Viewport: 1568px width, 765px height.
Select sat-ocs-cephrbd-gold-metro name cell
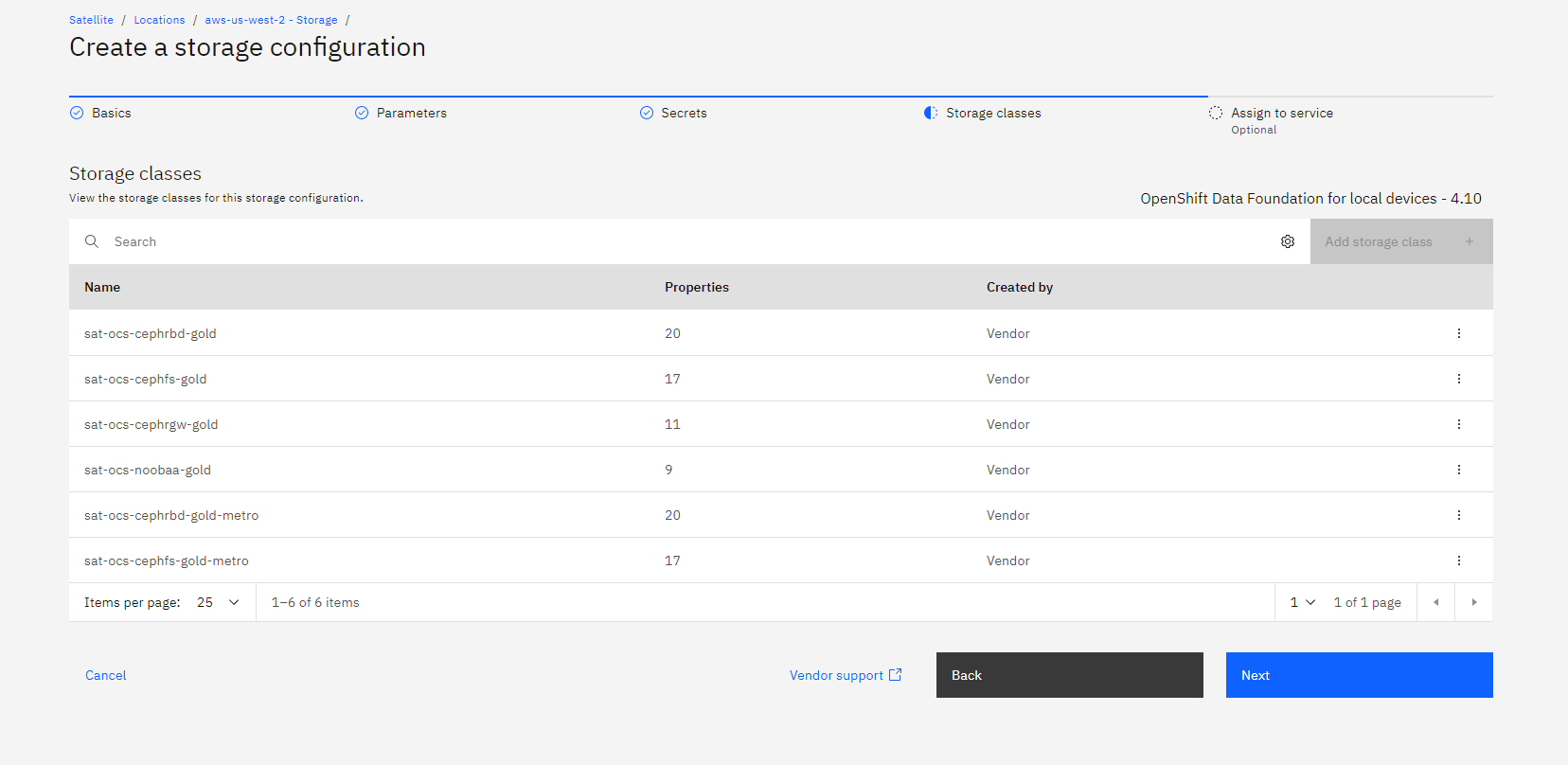171,515
